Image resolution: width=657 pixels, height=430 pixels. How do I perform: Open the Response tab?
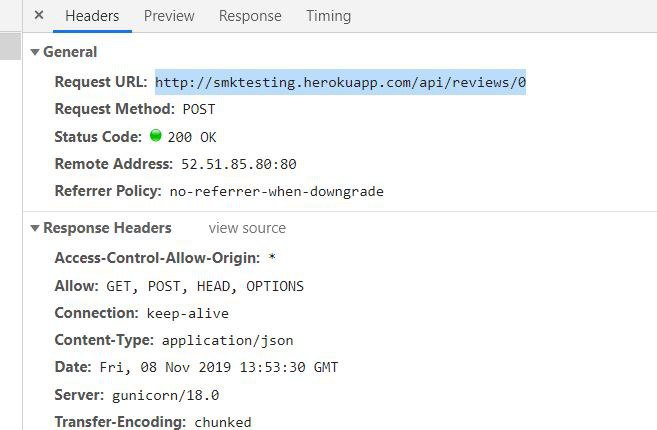[x=250, y=16]
